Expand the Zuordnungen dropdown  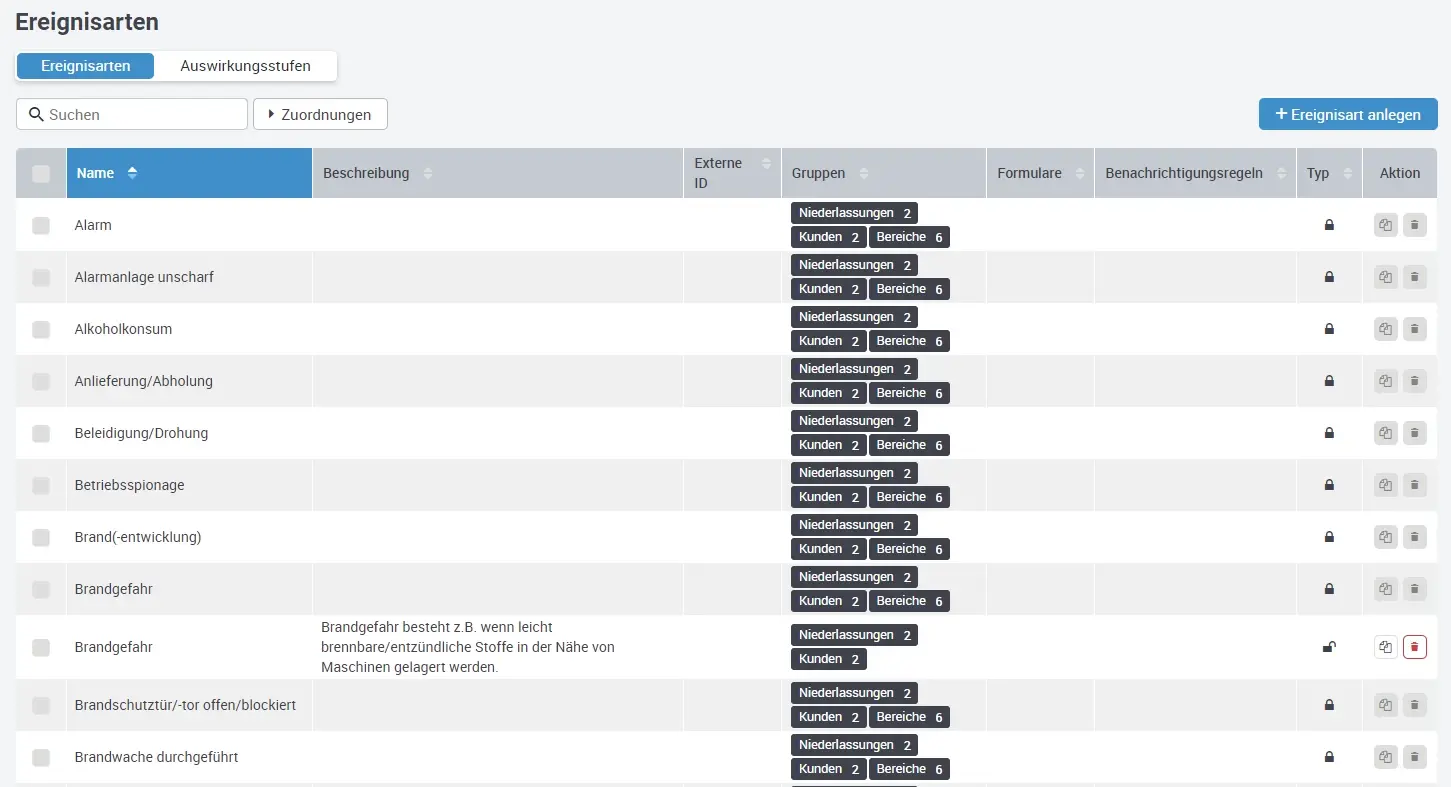320,114
